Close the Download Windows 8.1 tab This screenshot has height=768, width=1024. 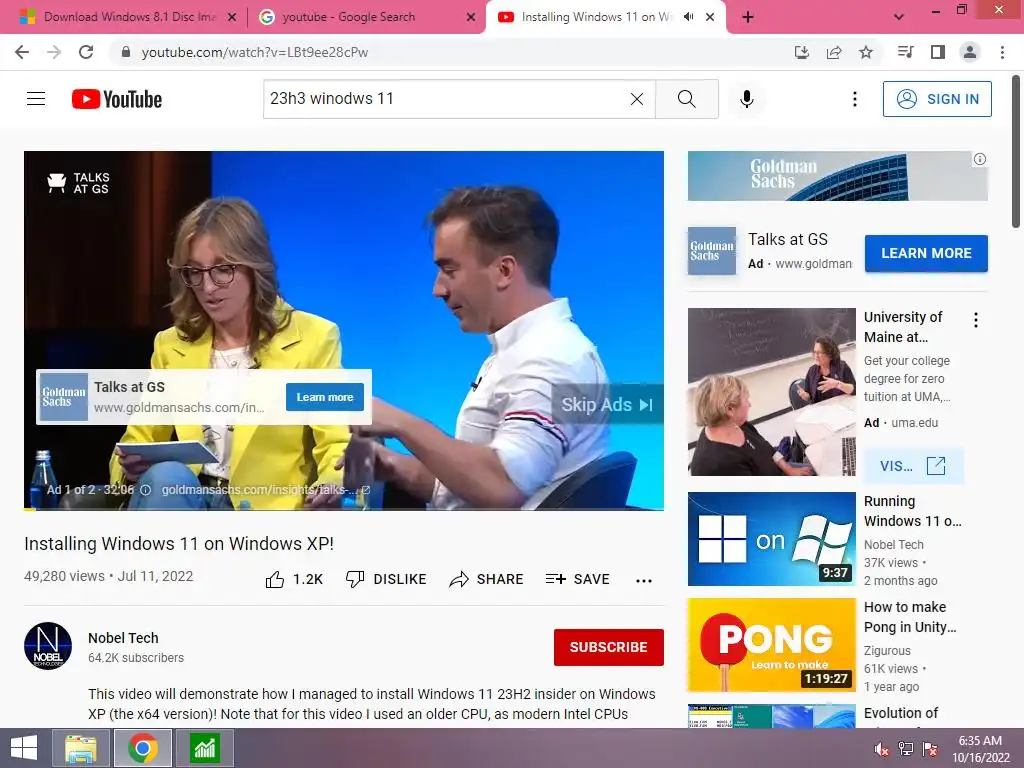pos(231,18)
